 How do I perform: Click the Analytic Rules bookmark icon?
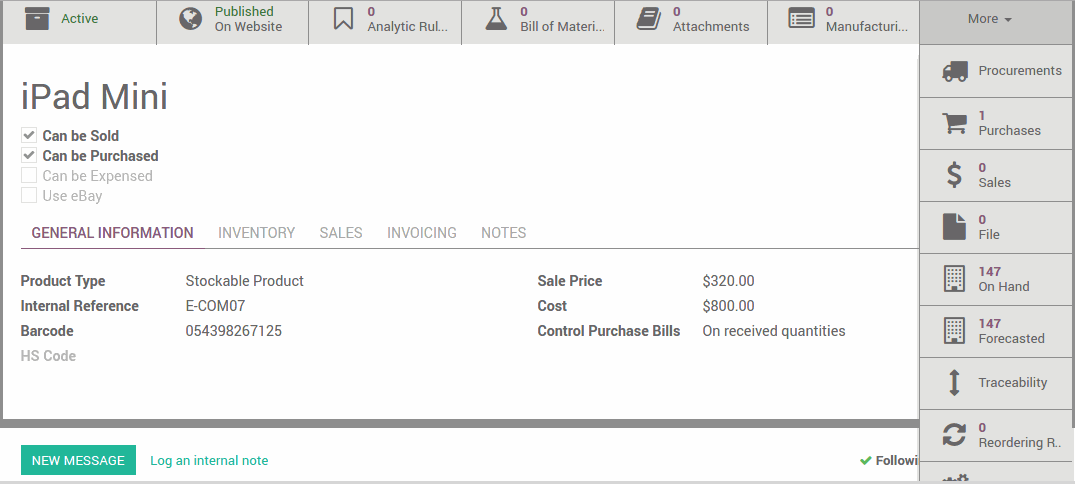point(343,19)
